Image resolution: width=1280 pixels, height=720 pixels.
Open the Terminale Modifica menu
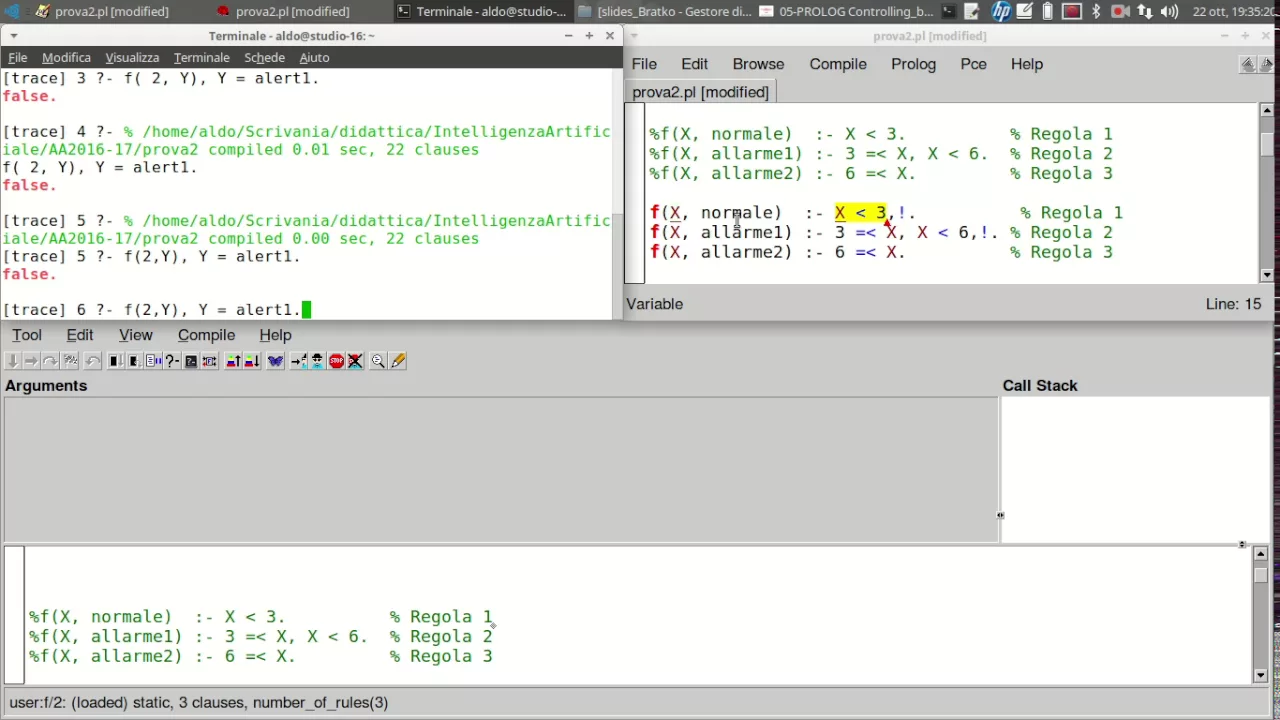(66, 57)
